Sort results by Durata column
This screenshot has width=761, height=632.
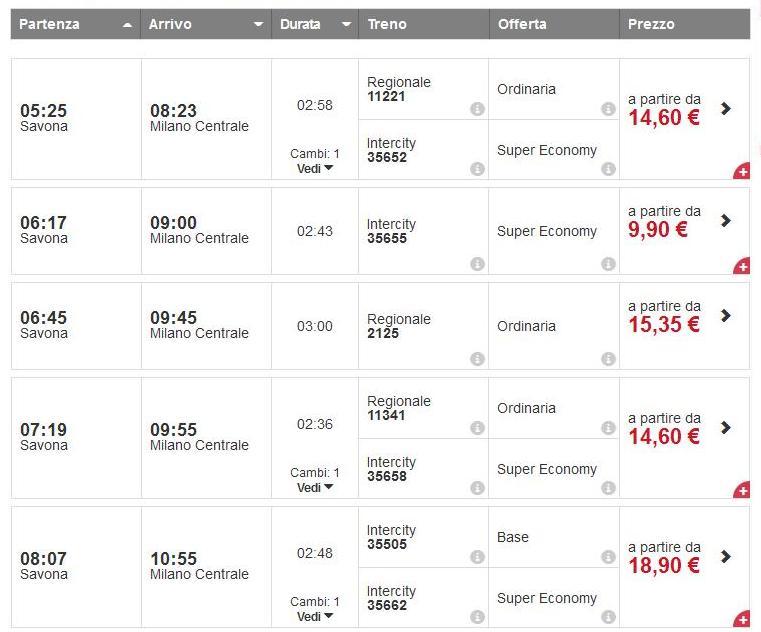click(314, 24)
